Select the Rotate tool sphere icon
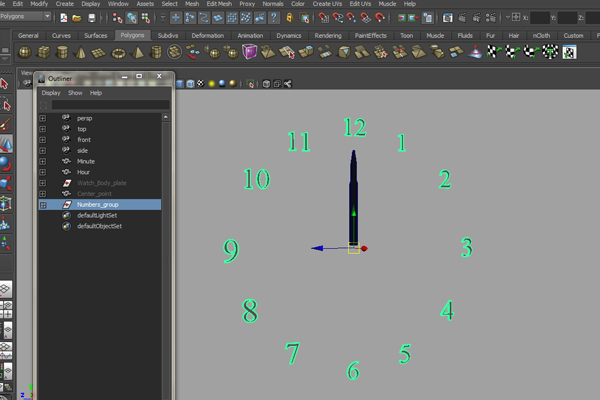Image resolution: width=600 pixels, height=400 pixels. 5,163
